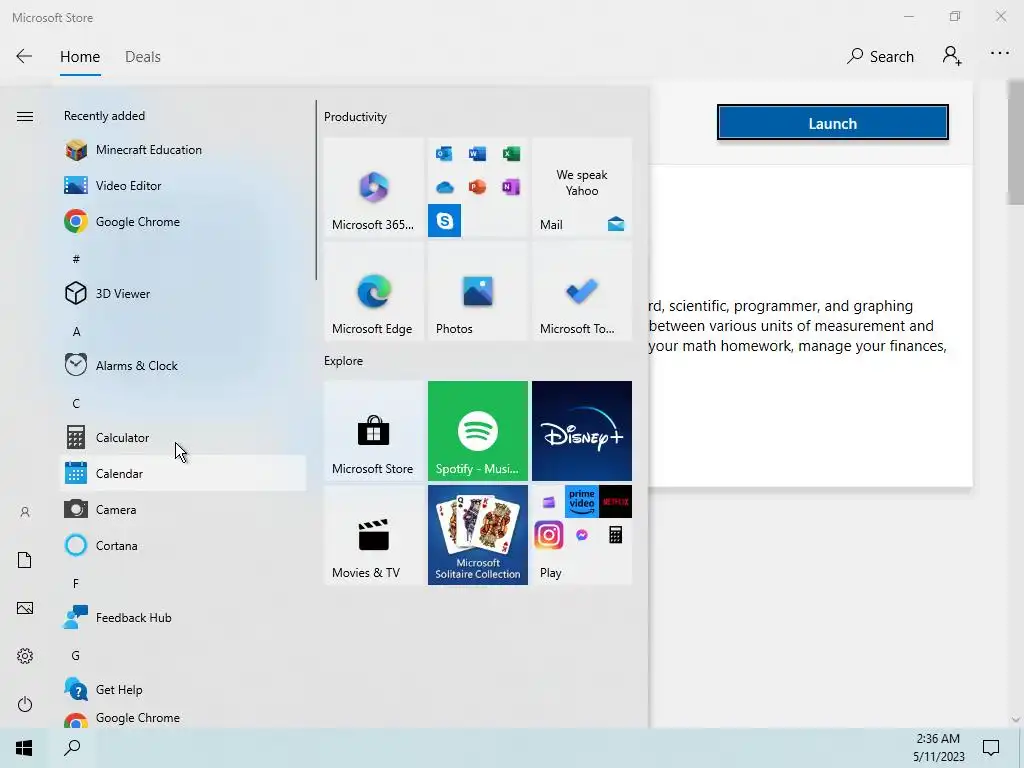Open the sign-in account icon in Store
Screen dimensions: 1024x768
coord(952,56)
